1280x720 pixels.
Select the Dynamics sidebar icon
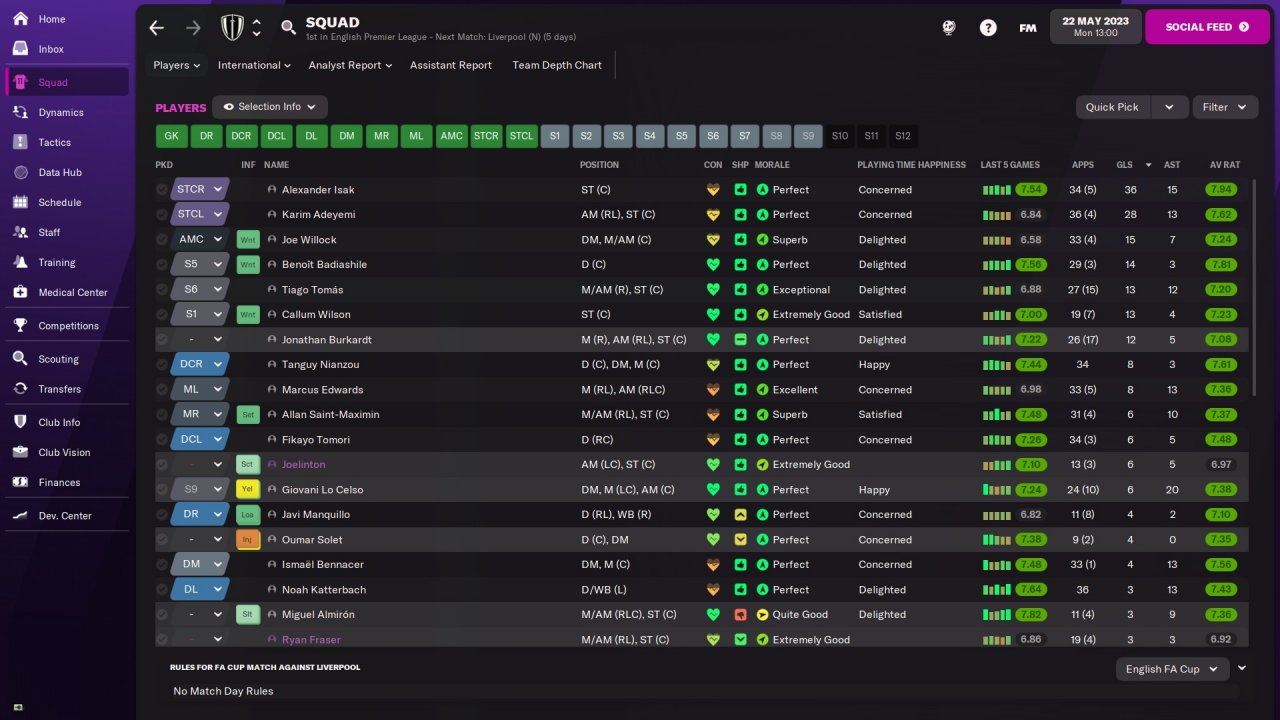(x=21, y=112)
